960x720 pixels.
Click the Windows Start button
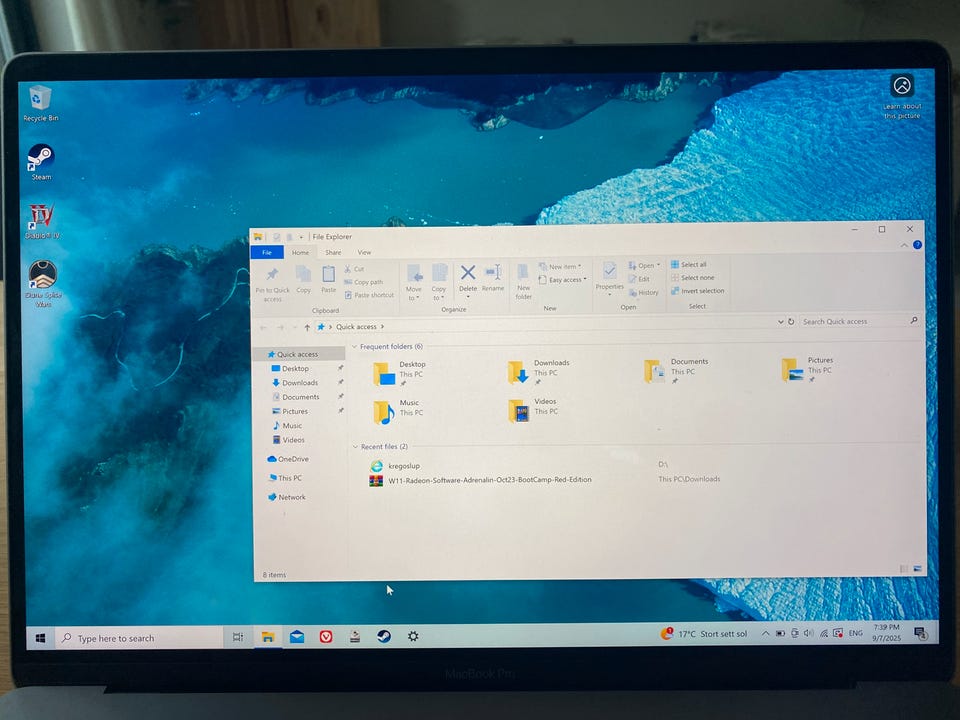point(40,638)
